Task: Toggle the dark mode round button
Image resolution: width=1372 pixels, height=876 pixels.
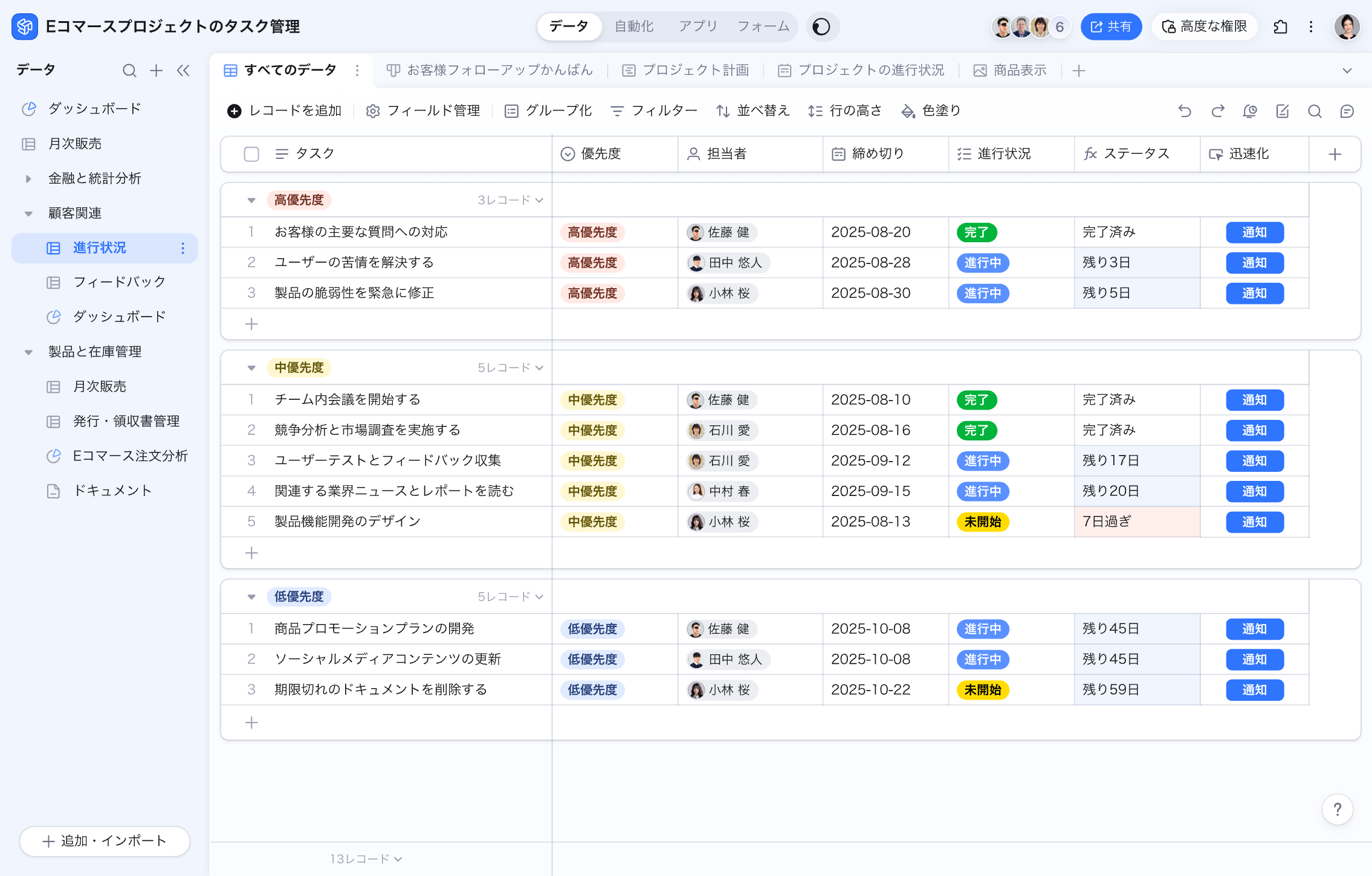Action: coord(821,27)
